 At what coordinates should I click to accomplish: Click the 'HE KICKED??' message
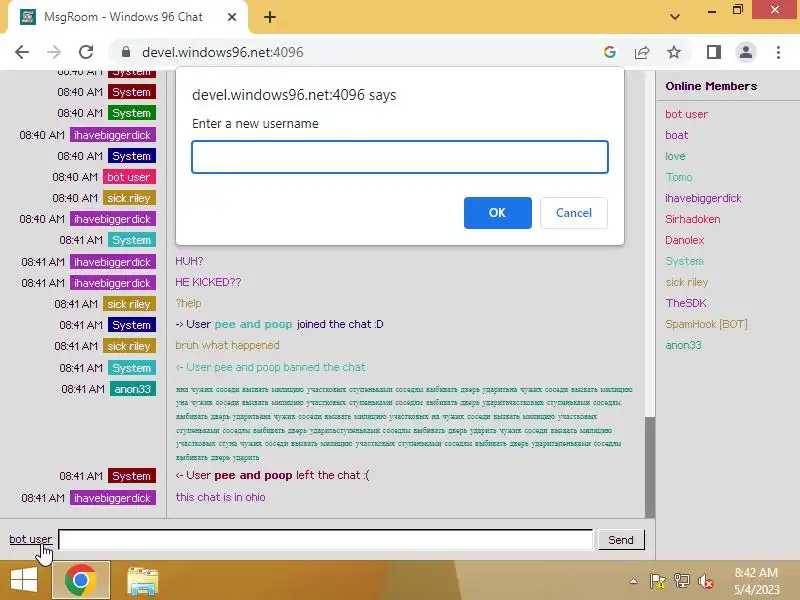pos(208,282)
